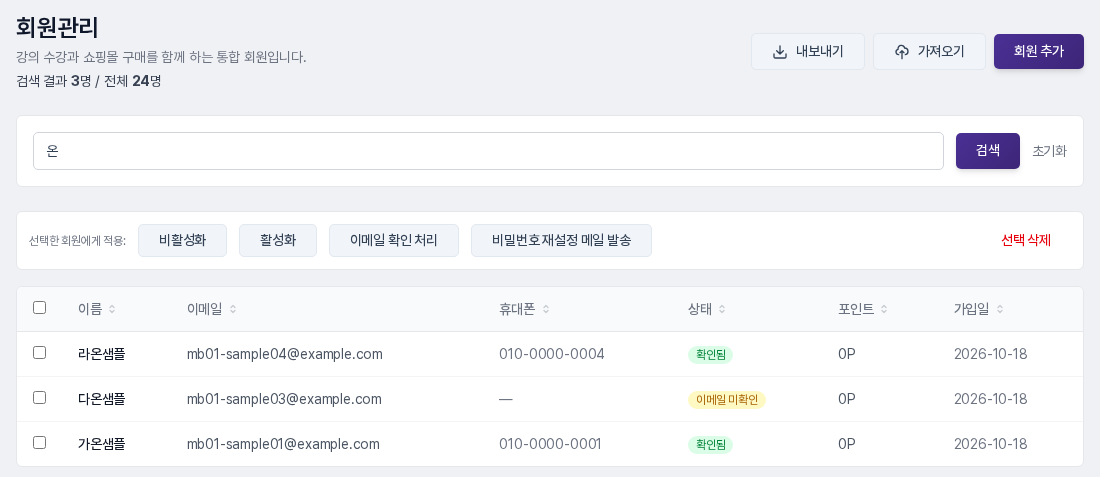Click 이메일 확인 처리 button
The height and width of the screenshot is (477, 1100).
click(x=394, y=241)
